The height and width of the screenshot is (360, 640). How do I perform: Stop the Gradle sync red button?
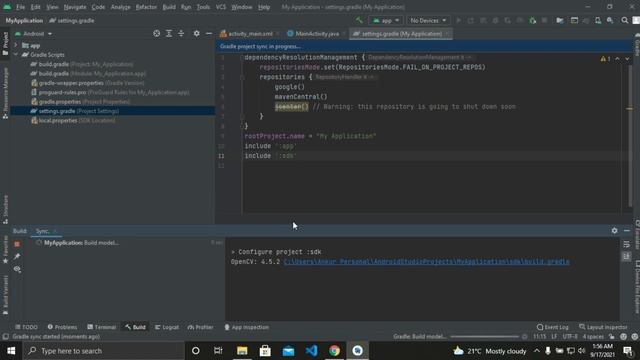(17, 244)
